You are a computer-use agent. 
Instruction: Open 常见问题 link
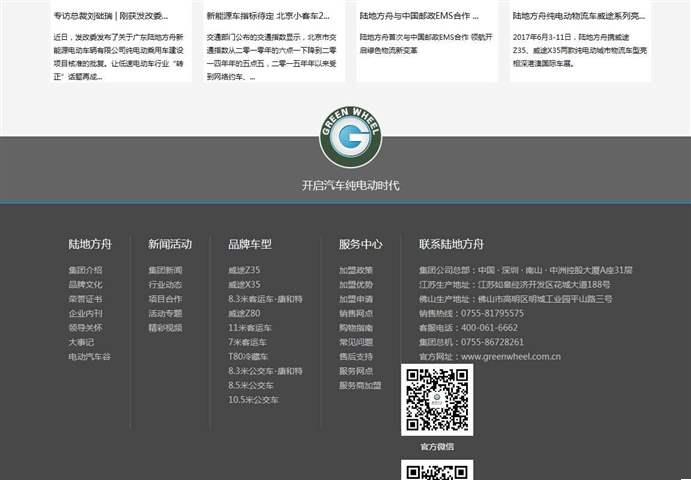point(356,342)
